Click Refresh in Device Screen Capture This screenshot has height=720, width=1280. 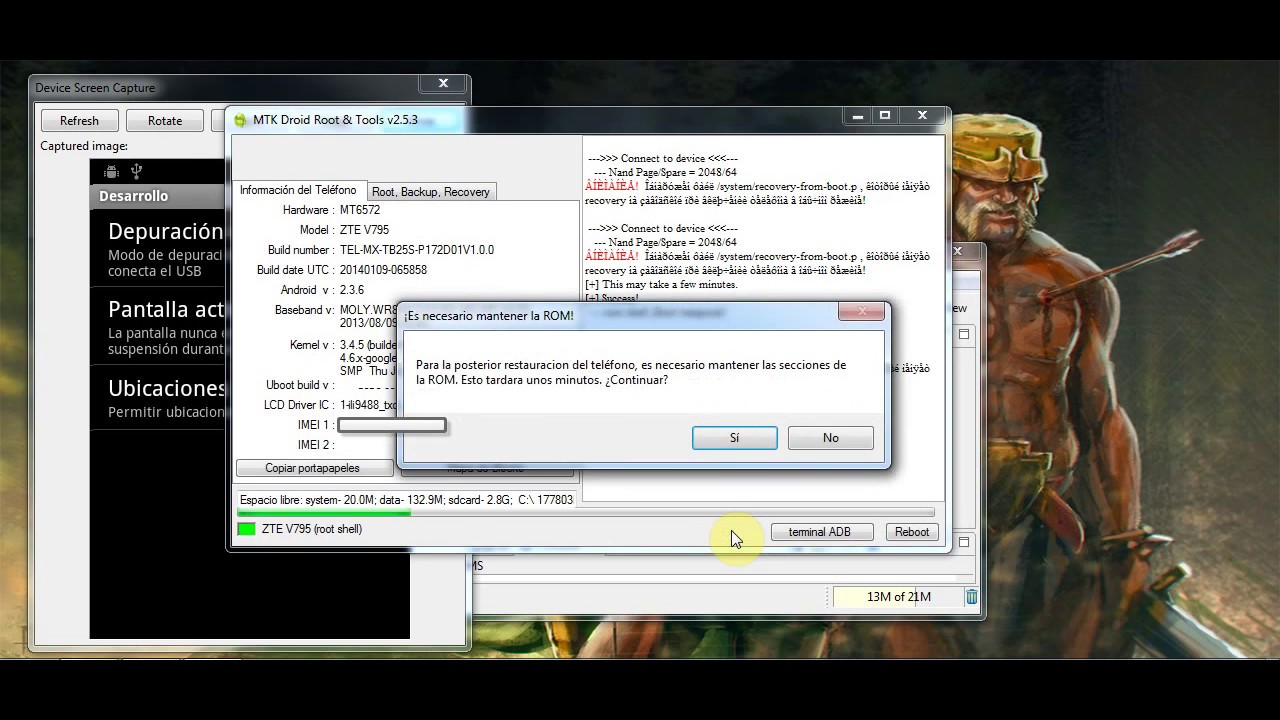[79, 120]
